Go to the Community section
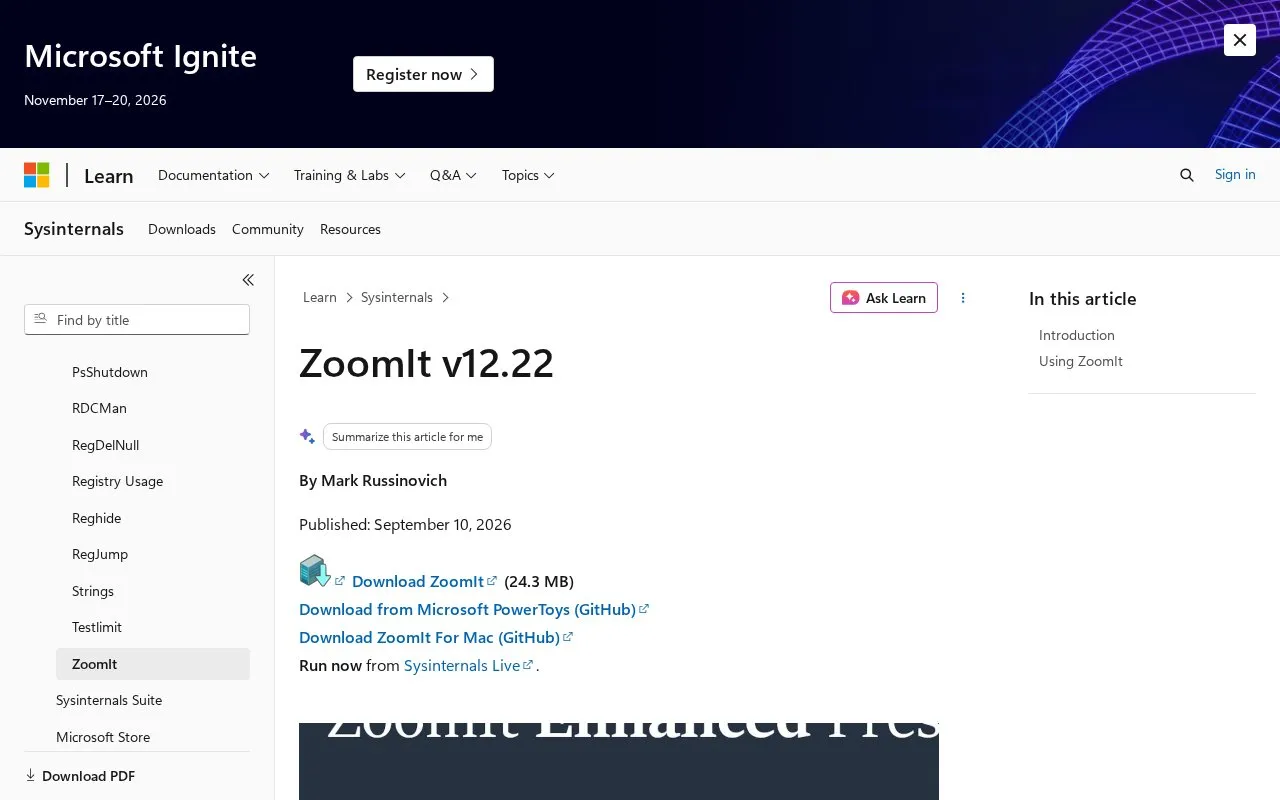Viewport: 1280px width, 800px height. 268,229
